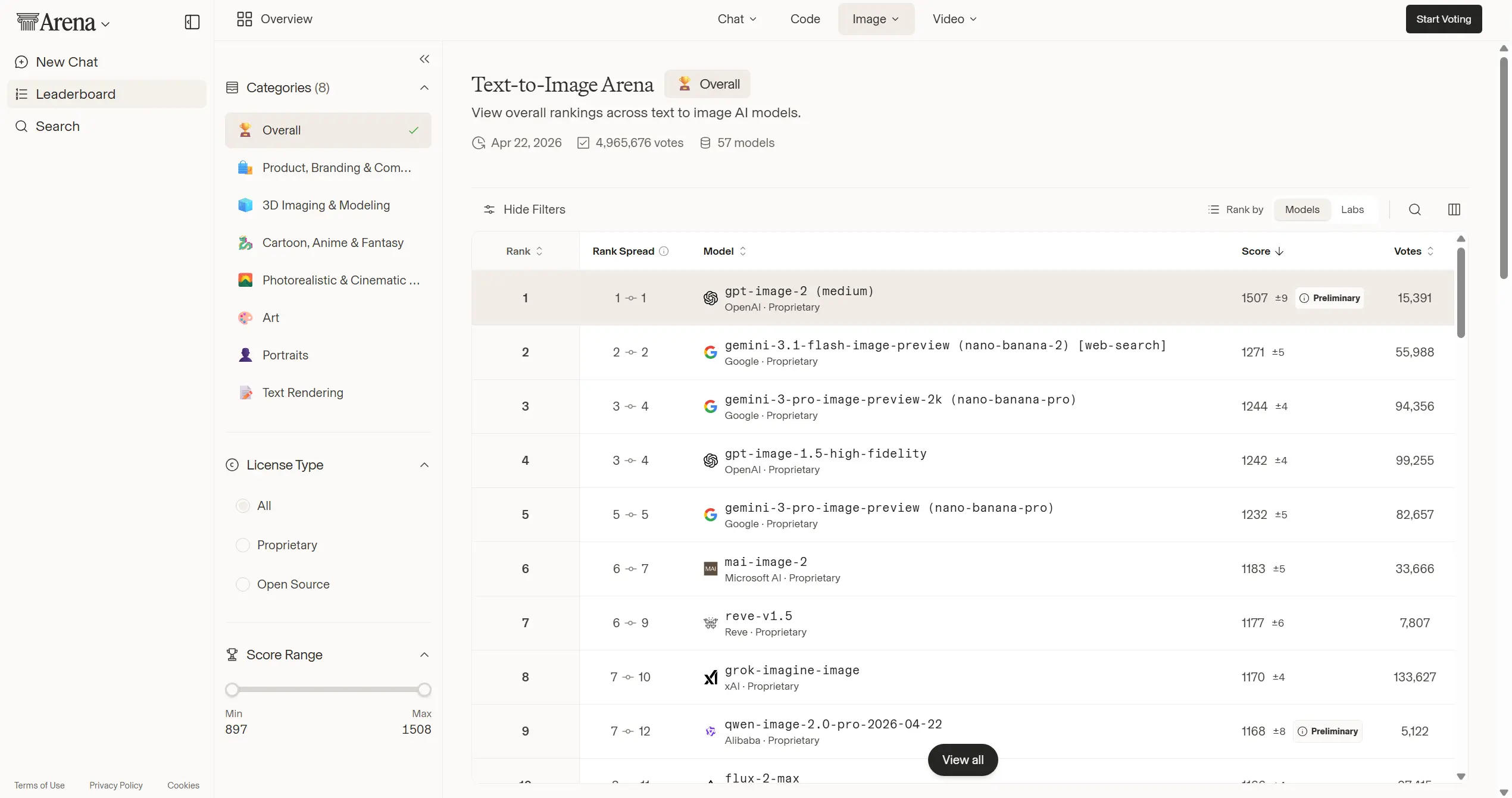Select the Proprietary license option
The width and height of the screenshot is (1512, 798).
coord(243,545)
